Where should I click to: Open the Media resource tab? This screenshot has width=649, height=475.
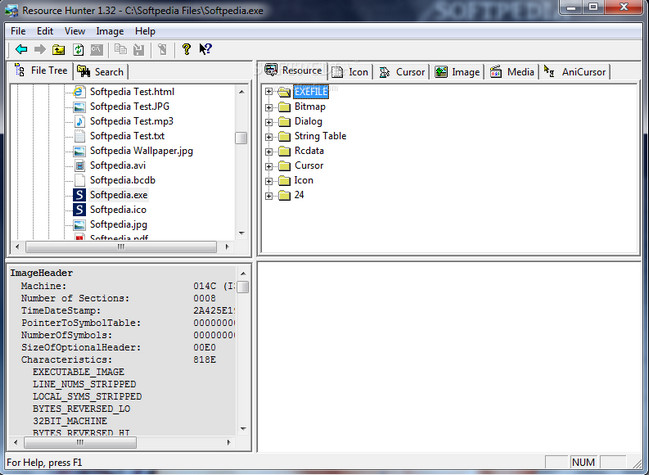(x=511, y=72)
